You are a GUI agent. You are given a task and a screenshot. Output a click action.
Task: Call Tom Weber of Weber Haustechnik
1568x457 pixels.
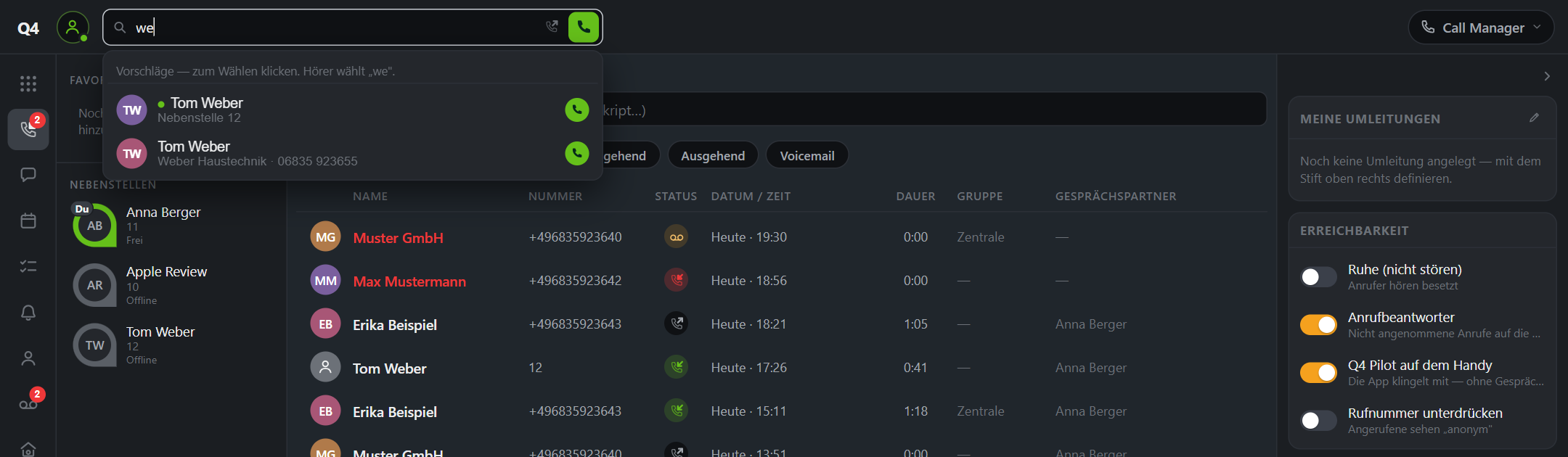pyautogui.click(x=577, y=153)
